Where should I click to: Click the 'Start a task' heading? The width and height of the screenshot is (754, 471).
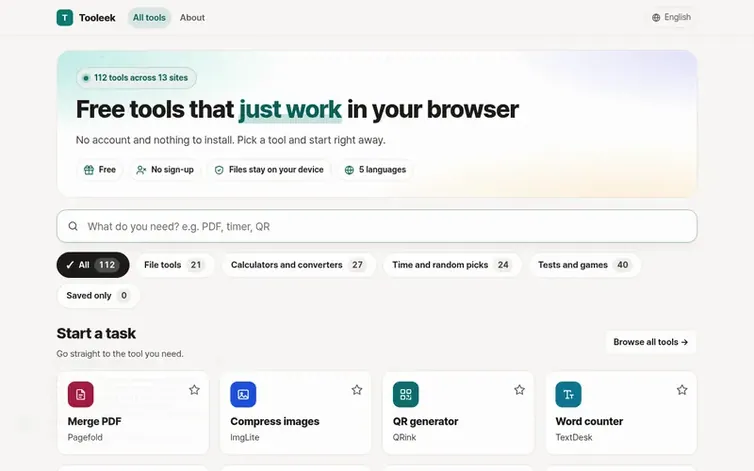point(96,333)
